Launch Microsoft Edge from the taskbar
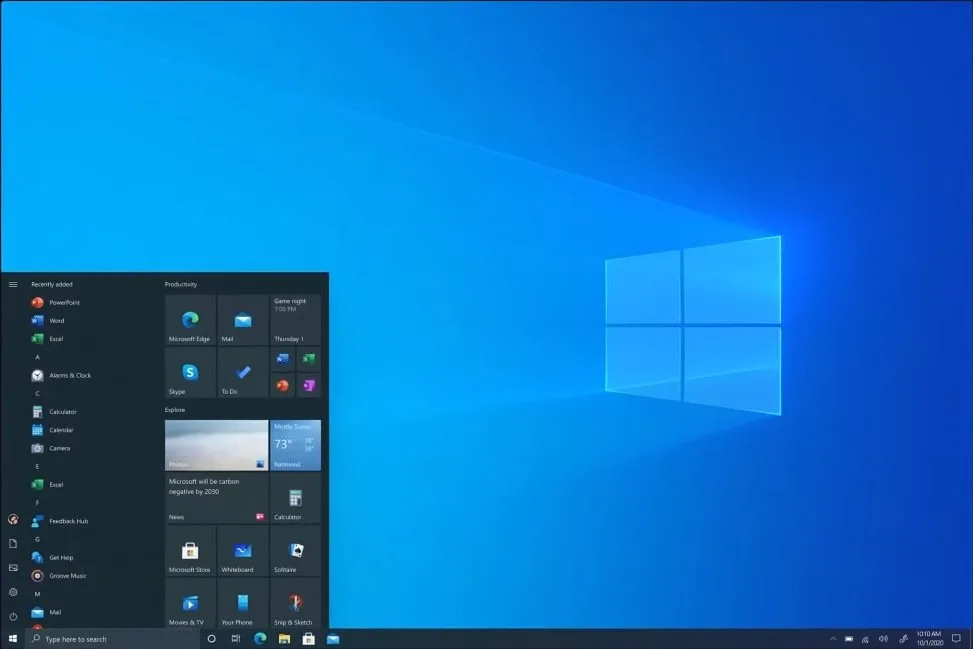The width and height of the screenshot is (973, 649). [260, 639]
